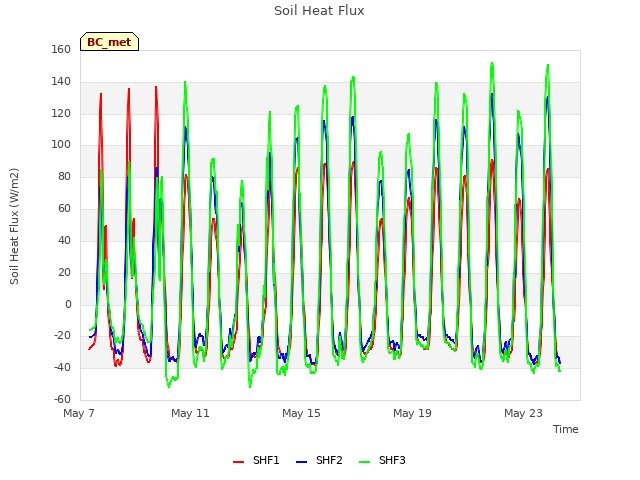Click the 120 y-axis tick label
The height and width of the screenshot is (480, 640).
(x=61, y=113)
